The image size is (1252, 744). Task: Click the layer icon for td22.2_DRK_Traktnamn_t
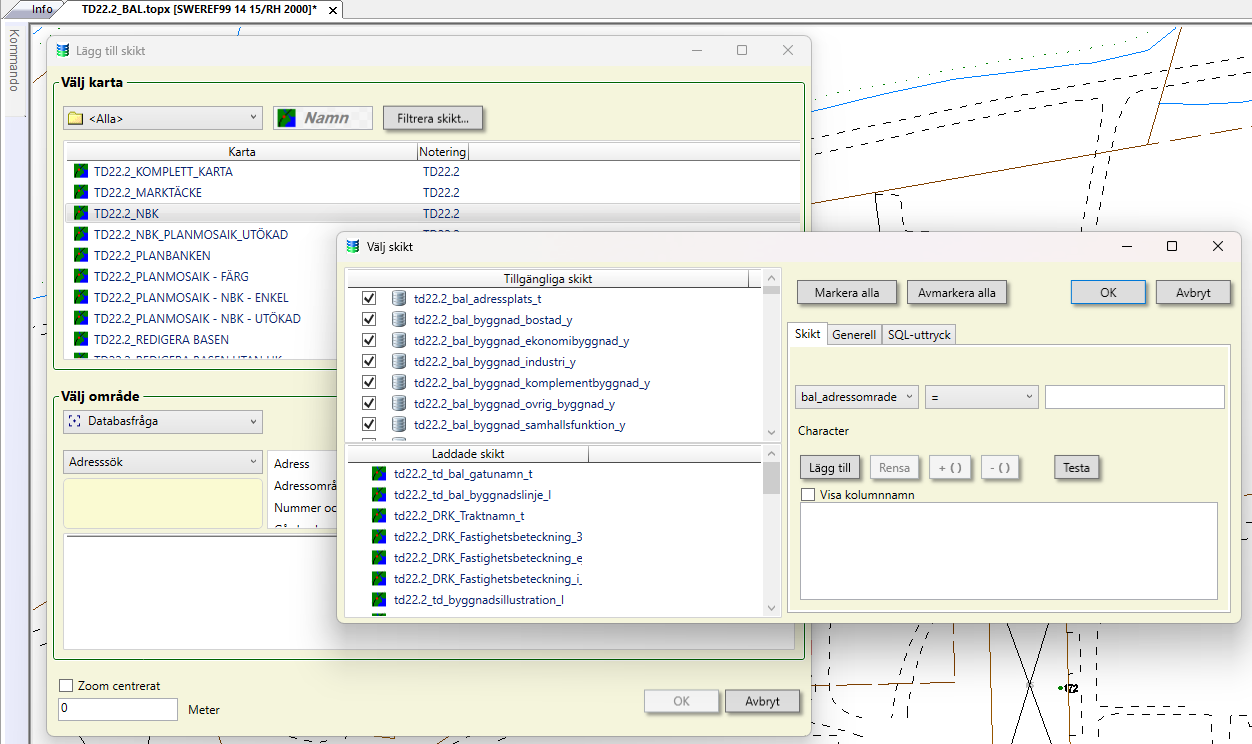379,516
